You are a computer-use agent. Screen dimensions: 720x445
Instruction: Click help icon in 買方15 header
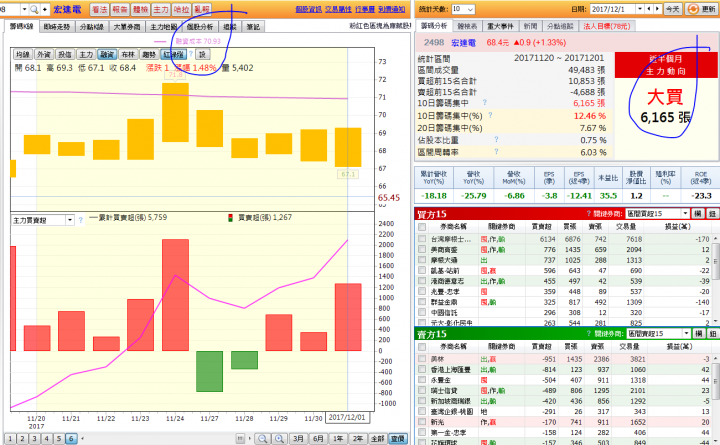pyautogui.click(x=589, y=214)
